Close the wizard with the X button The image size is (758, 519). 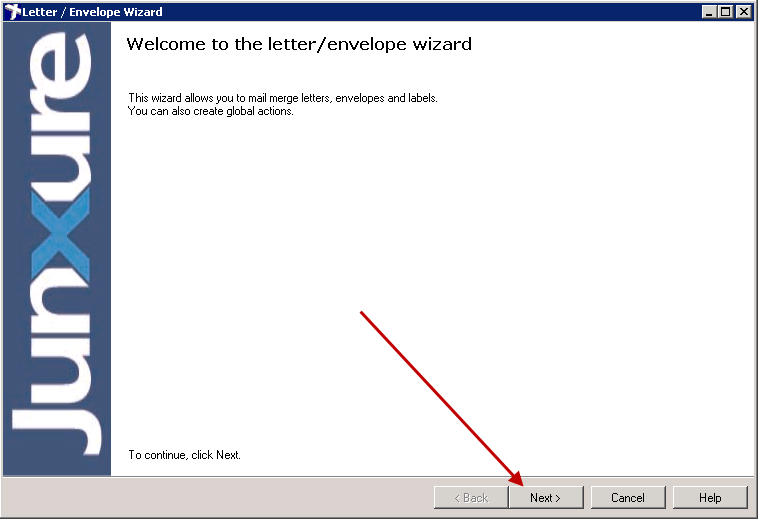tap(743, 12)
